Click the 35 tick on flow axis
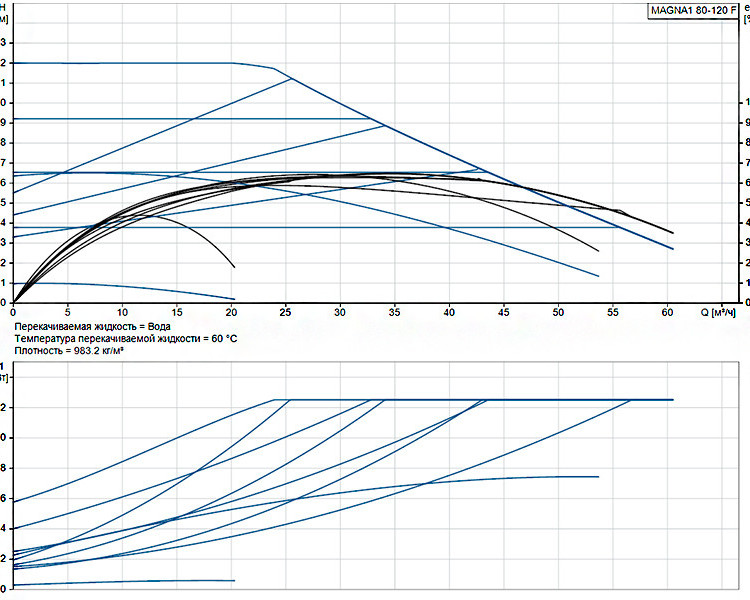Screen dimensions: 750x600 pos(395,312)
